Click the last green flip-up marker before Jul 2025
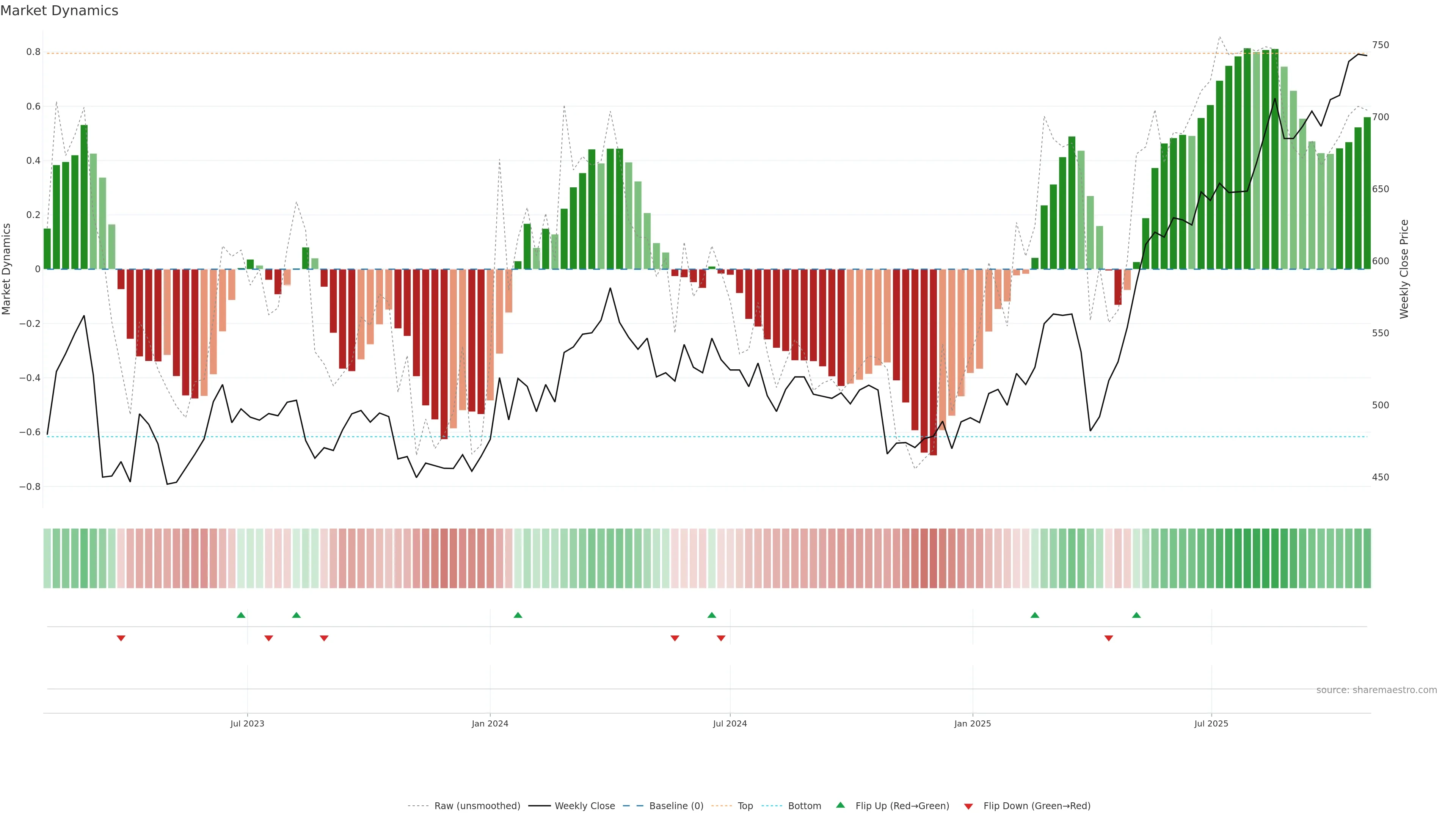 pos(1136,615)
